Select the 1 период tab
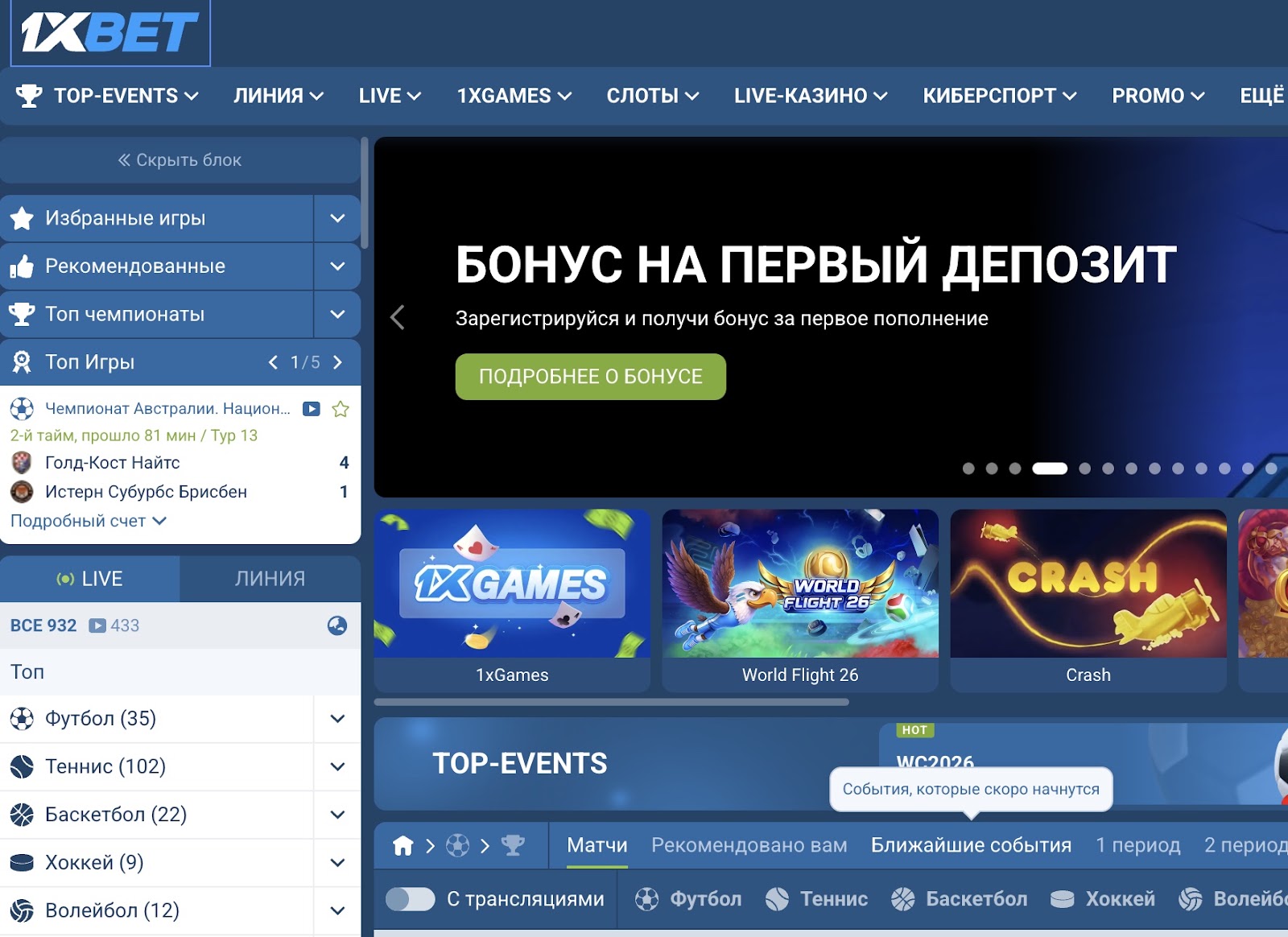Image resolution: width=1288 pixels, height=937 pixels. (1138, 845)
